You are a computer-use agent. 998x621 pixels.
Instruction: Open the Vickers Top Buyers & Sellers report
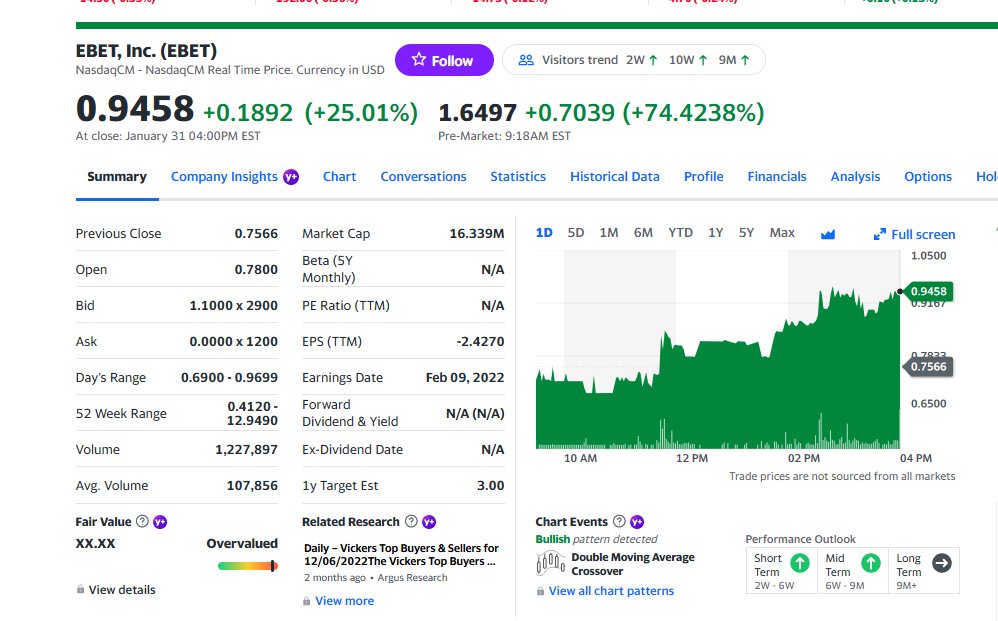pos(401,555)
